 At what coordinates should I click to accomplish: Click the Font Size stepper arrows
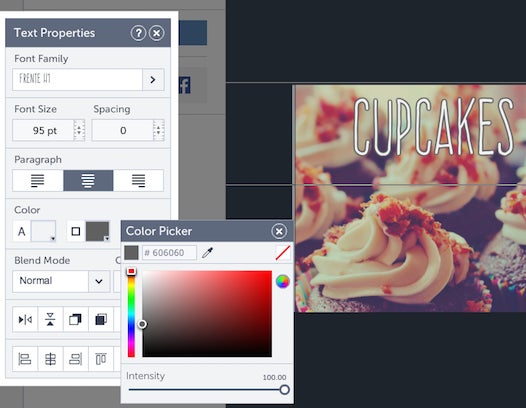coord(79,130)
